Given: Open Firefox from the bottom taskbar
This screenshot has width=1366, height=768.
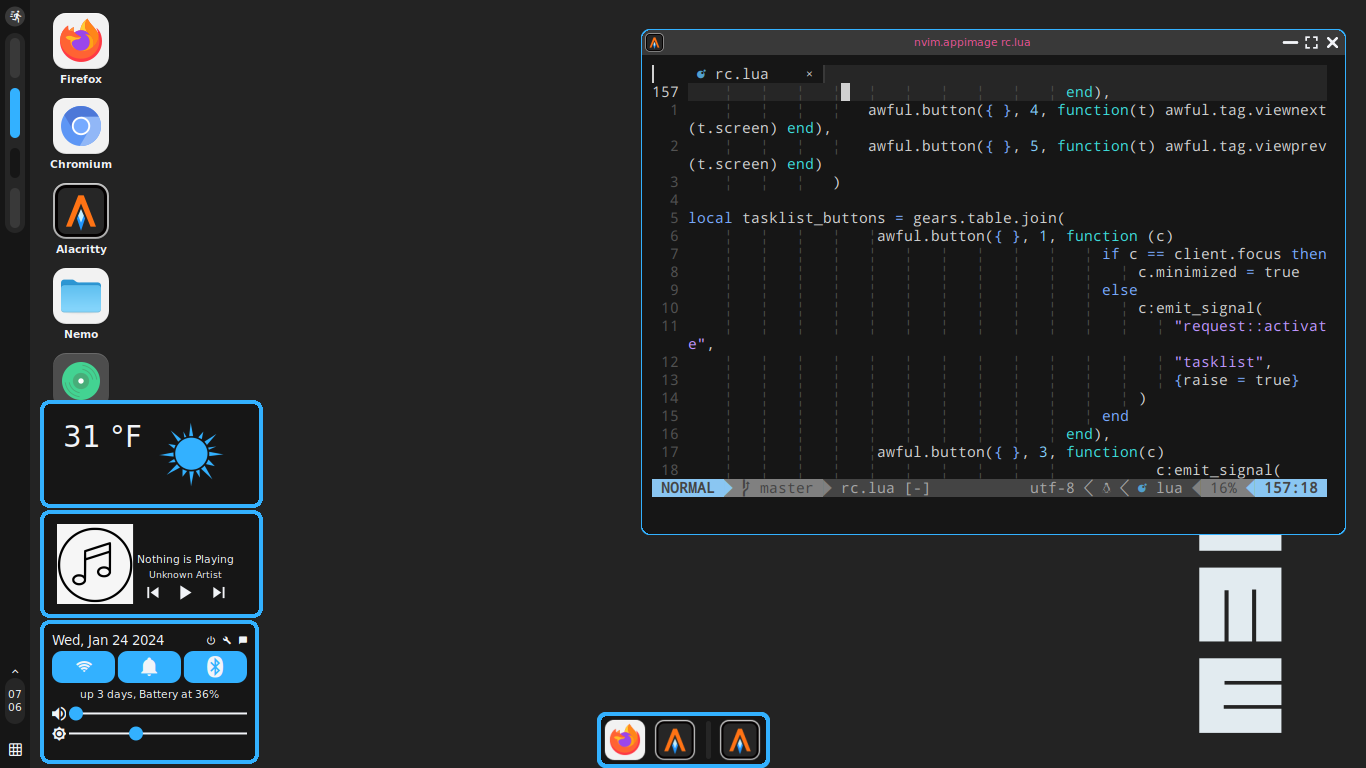Looking at the screenshot, I should [624, 740].
